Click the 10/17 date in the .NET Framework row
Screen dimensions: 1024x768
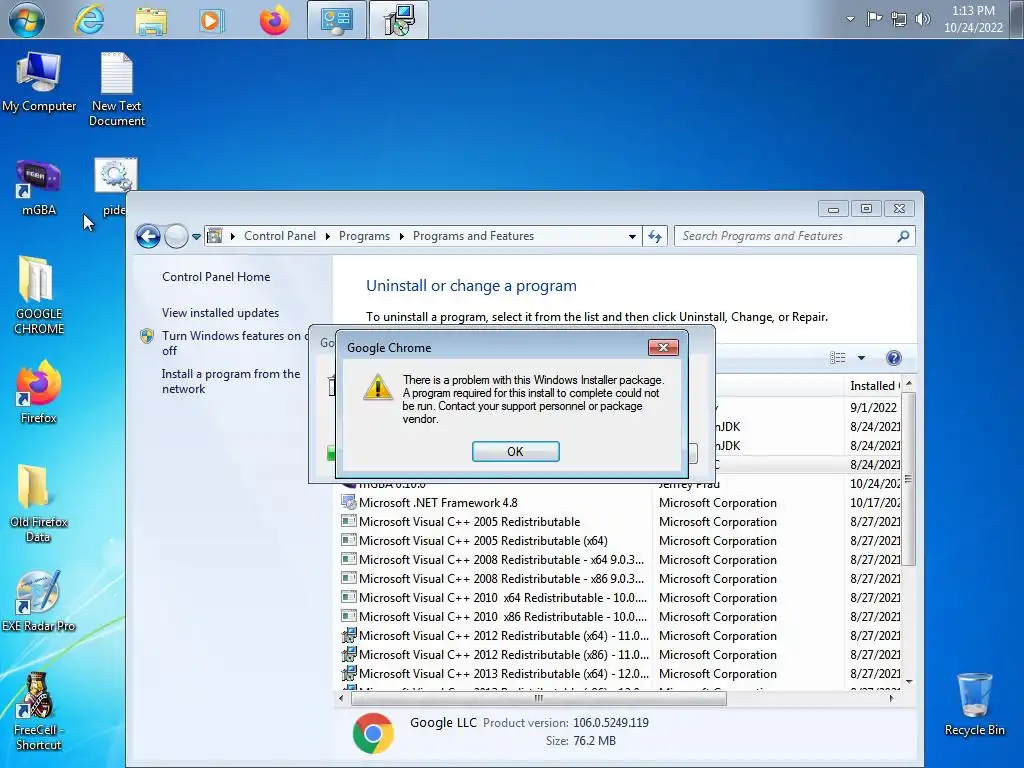(874, 503)
